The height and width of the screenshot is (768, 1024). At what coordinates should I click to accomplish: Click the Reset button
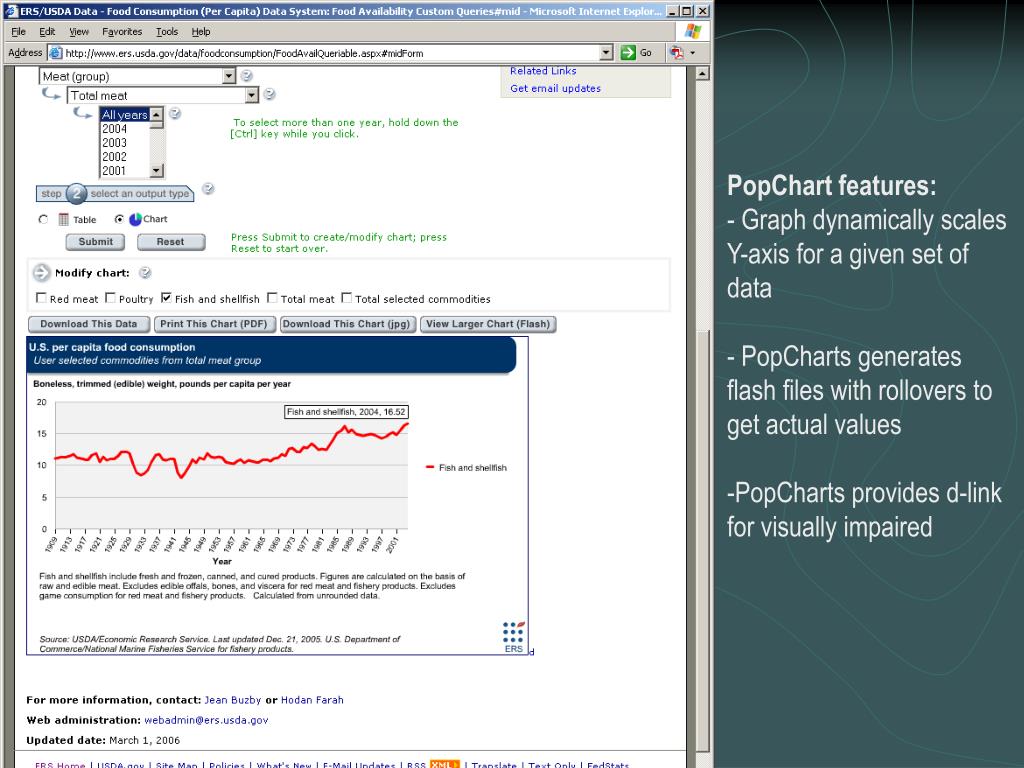(170, 242)
